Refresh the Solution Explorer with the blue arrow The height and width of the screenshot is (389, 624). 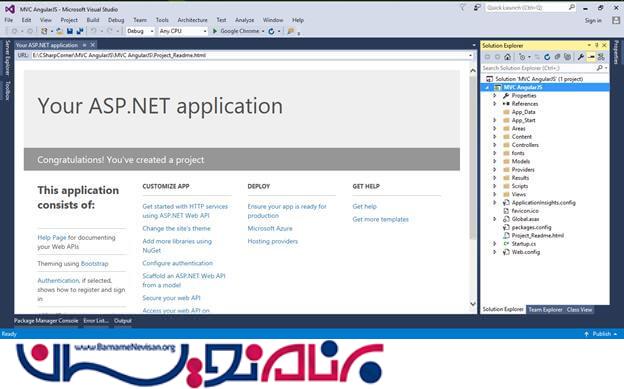click(547, 57)
